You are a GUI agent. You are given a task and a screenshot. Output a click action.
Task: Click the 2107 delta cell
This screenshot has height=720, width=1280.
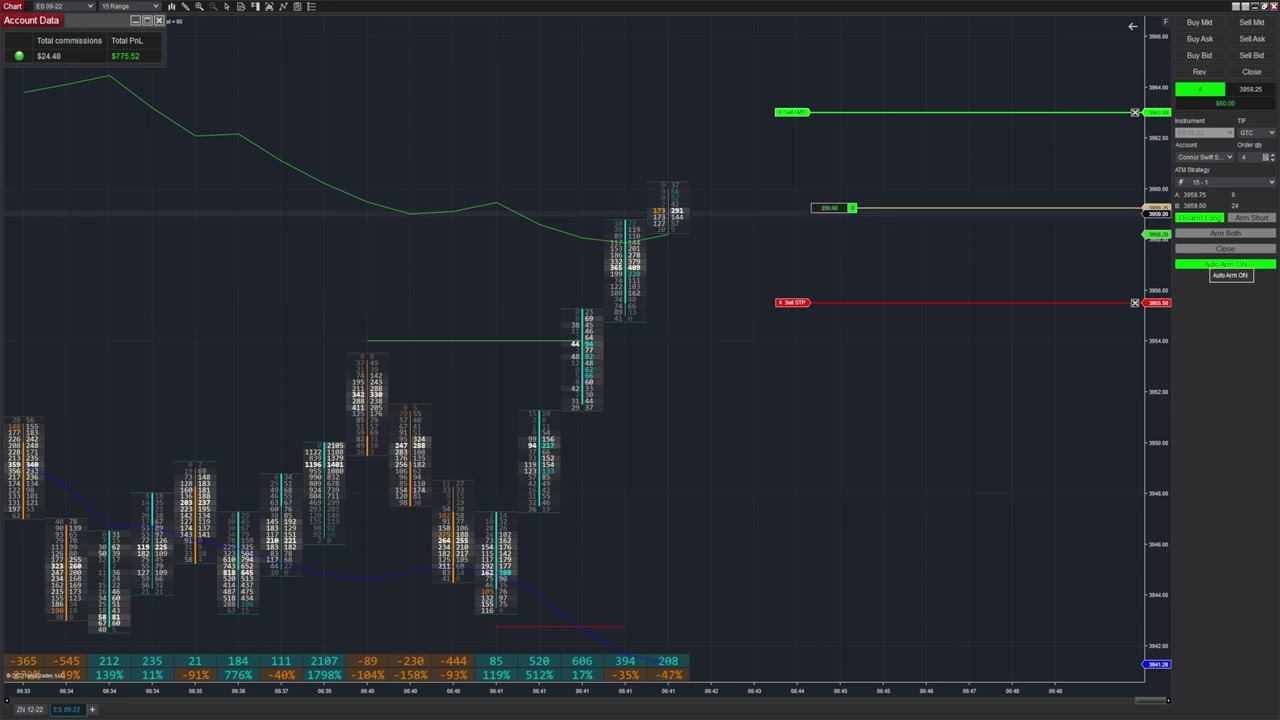(324, 661)
